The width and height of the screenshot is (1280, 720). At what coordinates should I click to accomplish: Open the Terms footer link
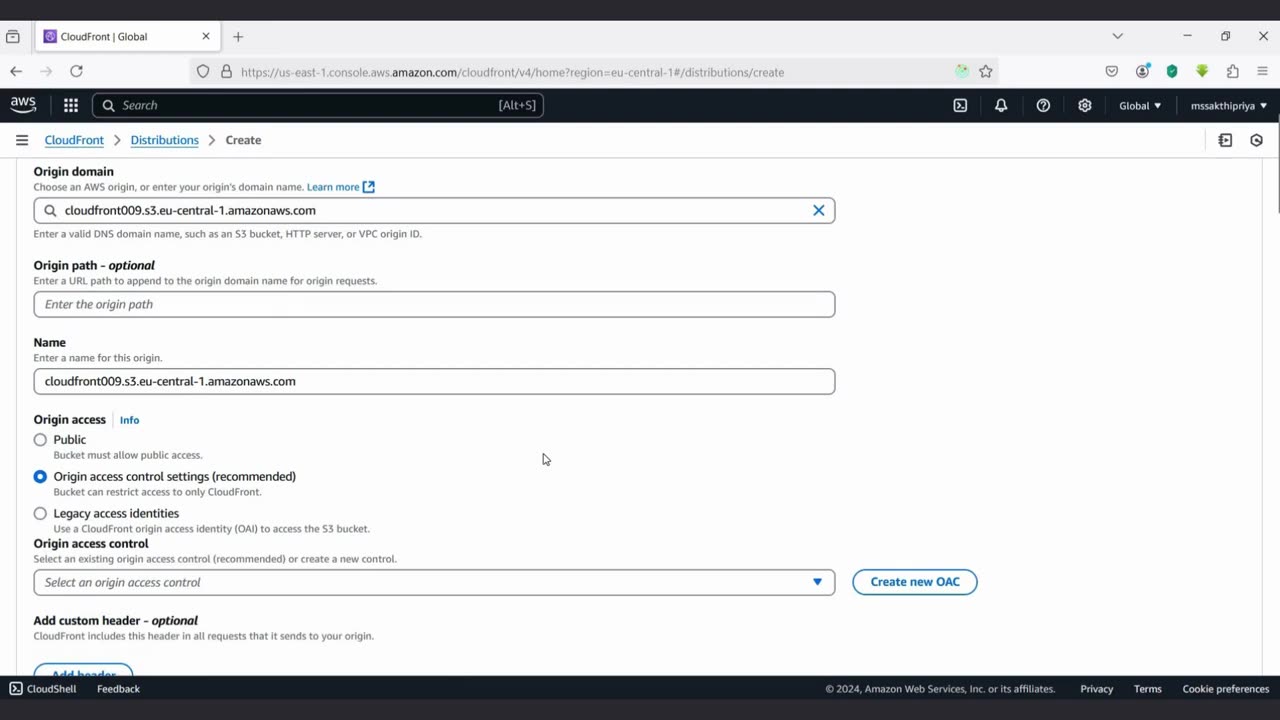[1147, 689]
